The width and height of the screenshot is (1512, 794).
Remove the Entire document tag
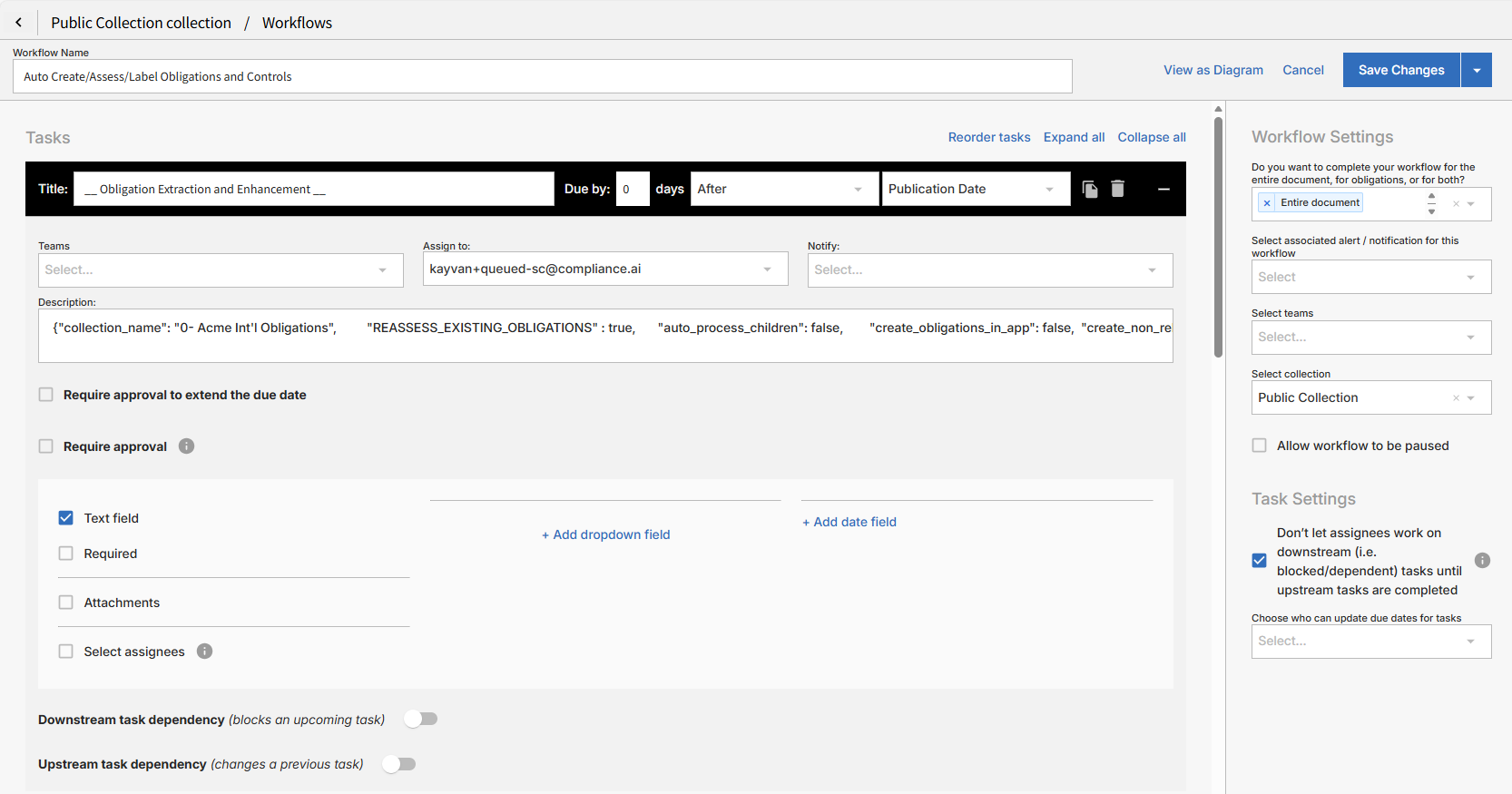(x=1267, y=203)
